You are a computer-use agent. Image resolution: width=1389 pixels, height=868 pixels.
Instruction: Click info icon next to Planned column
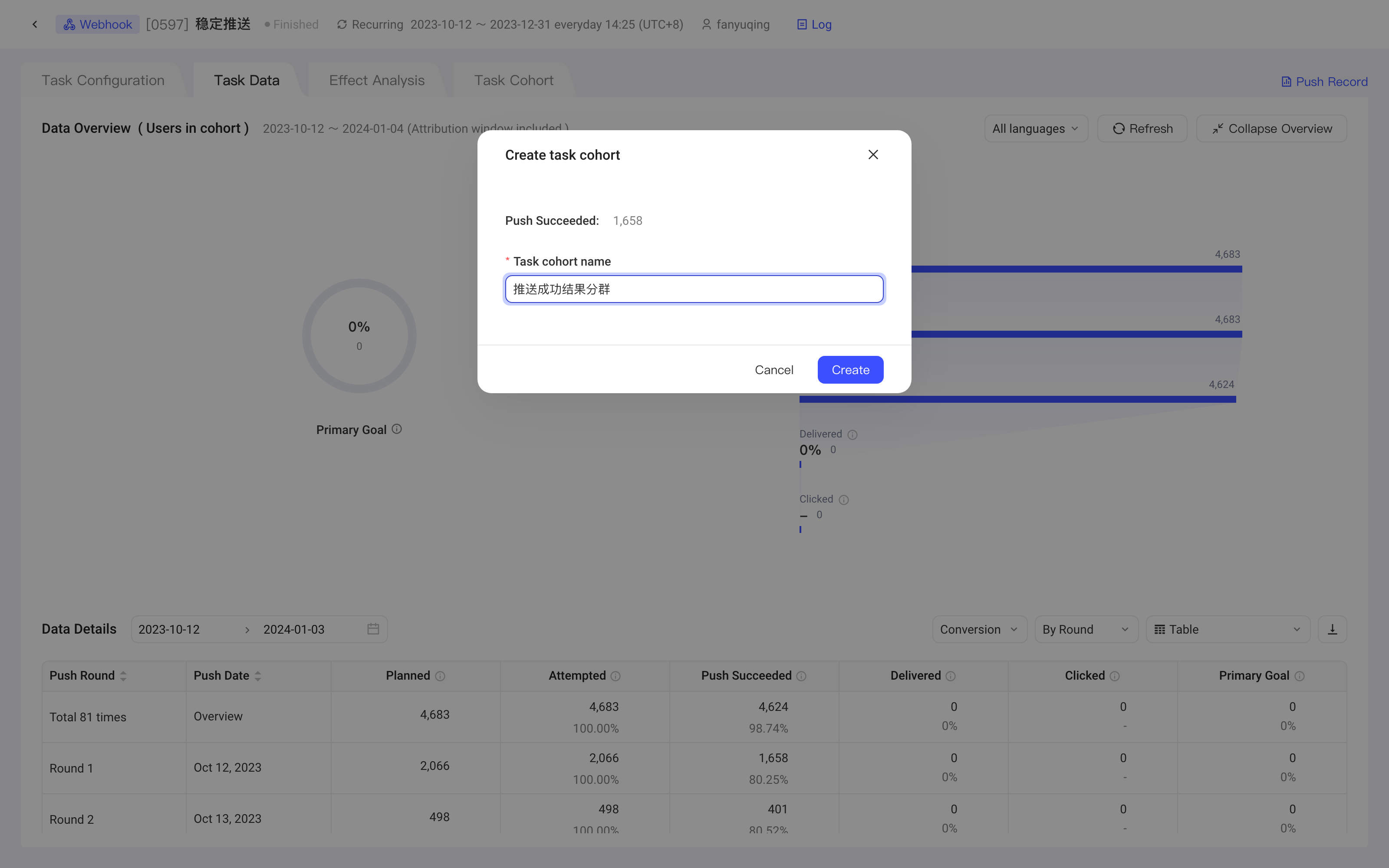tap(440, 676)
